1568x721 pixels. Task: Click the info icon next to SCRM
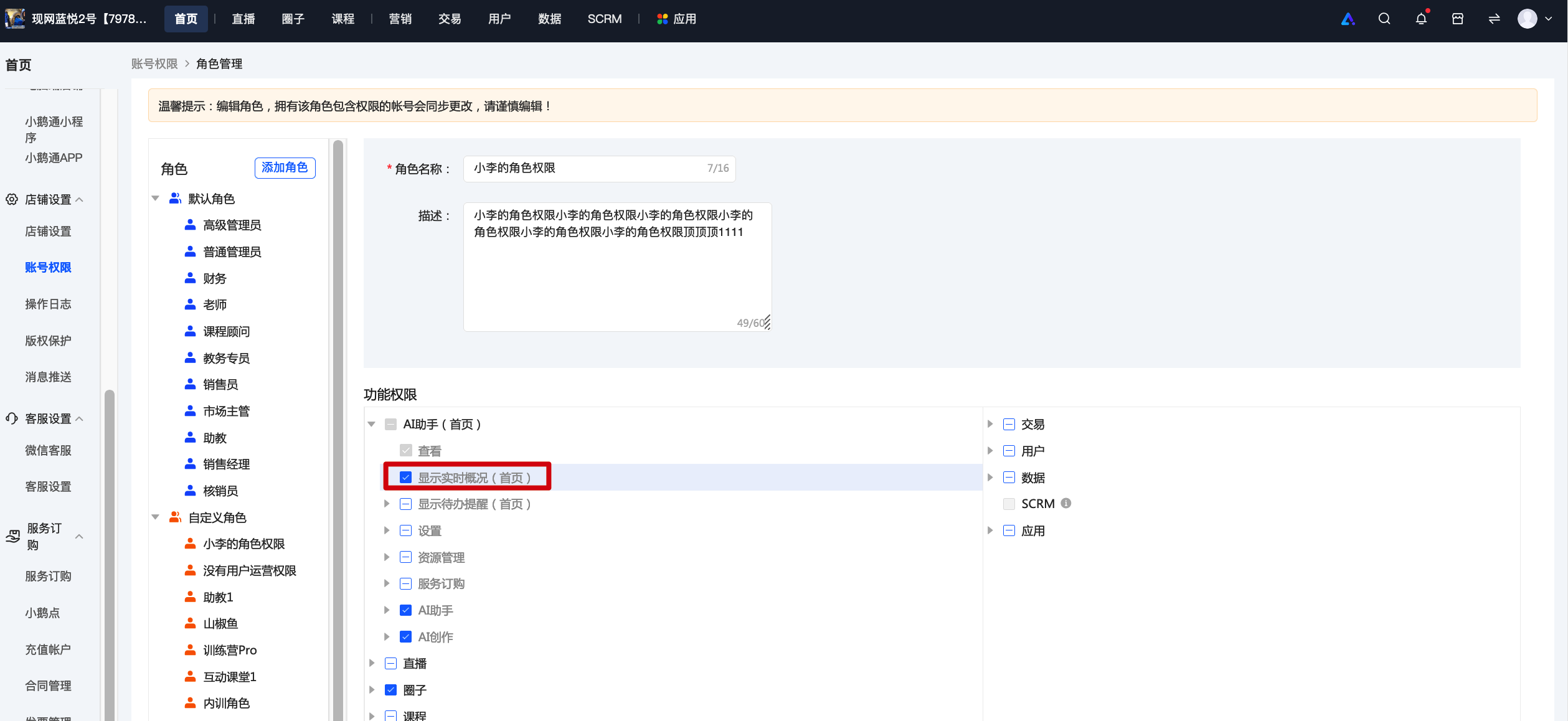1066,503
